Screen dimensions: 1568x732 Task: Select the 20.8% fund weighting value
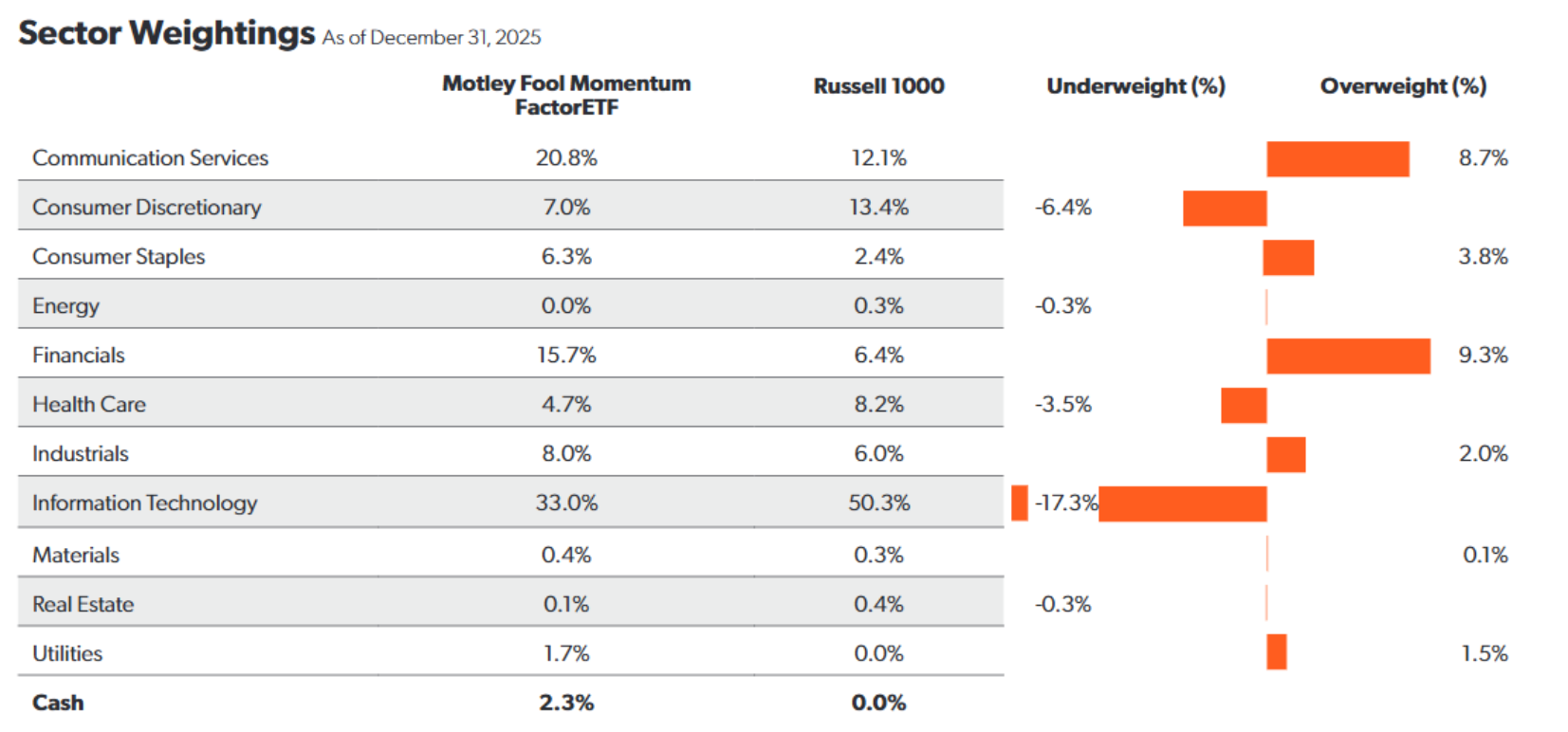pyautogui.click(x=566, y=158)
